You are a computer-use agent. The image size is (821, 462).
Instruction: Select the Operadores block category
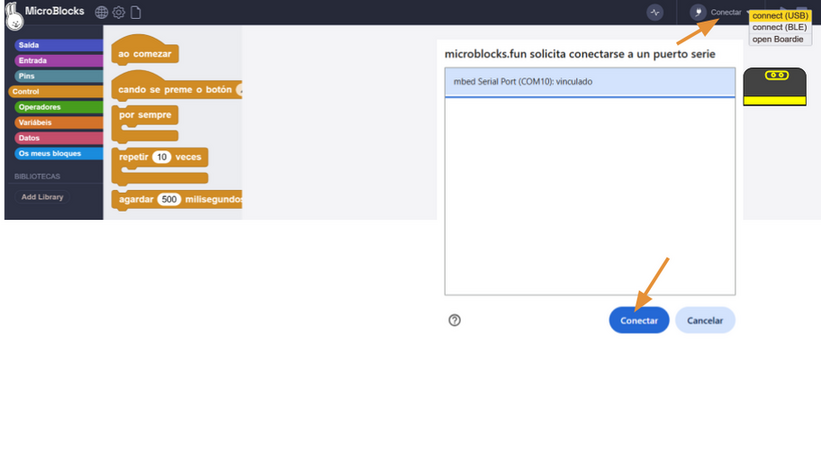[59, 107]
